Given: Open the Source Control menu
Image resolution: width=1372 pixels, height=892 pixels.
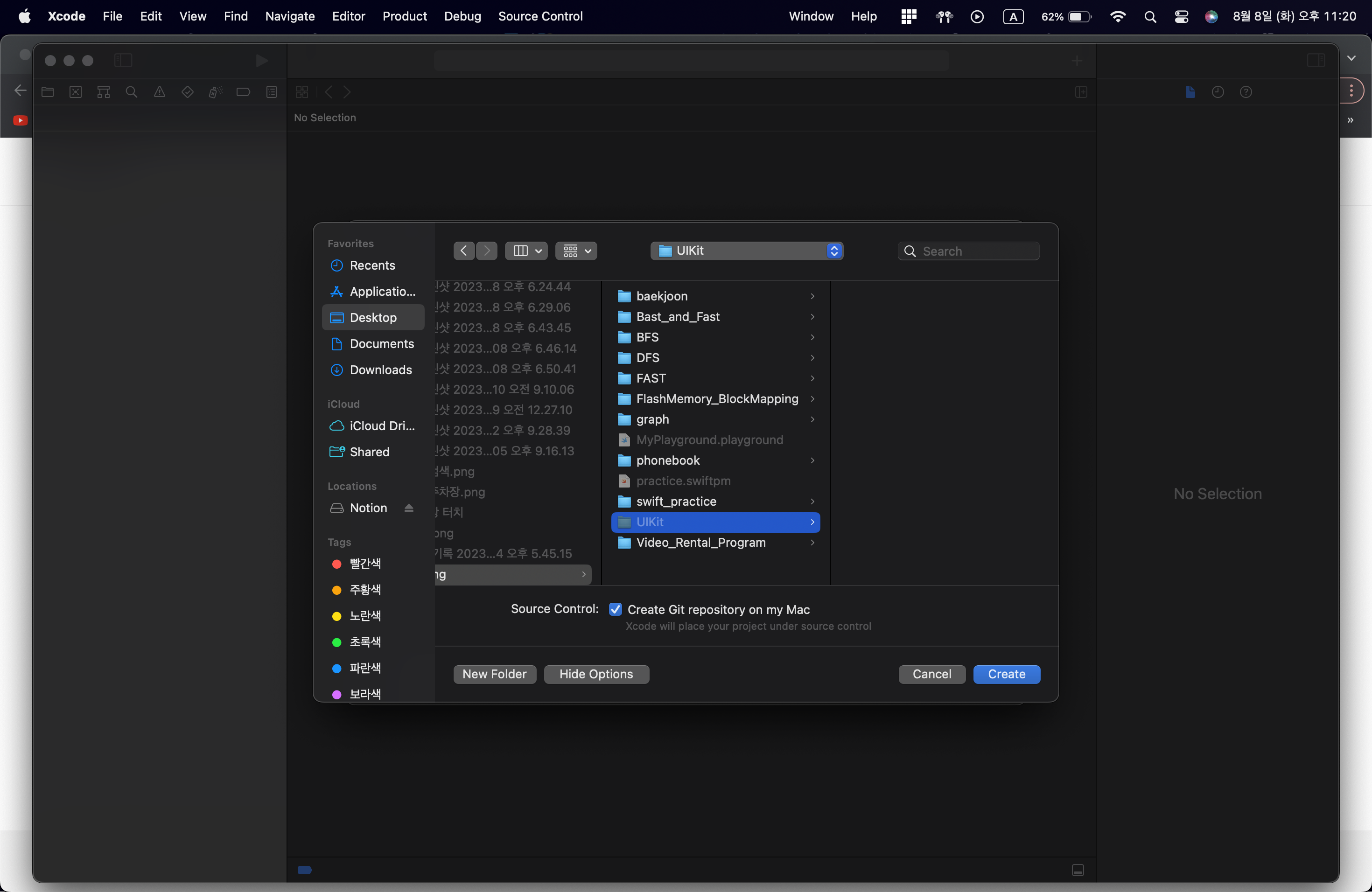Looking at the screenshot, I should [540, 16].
